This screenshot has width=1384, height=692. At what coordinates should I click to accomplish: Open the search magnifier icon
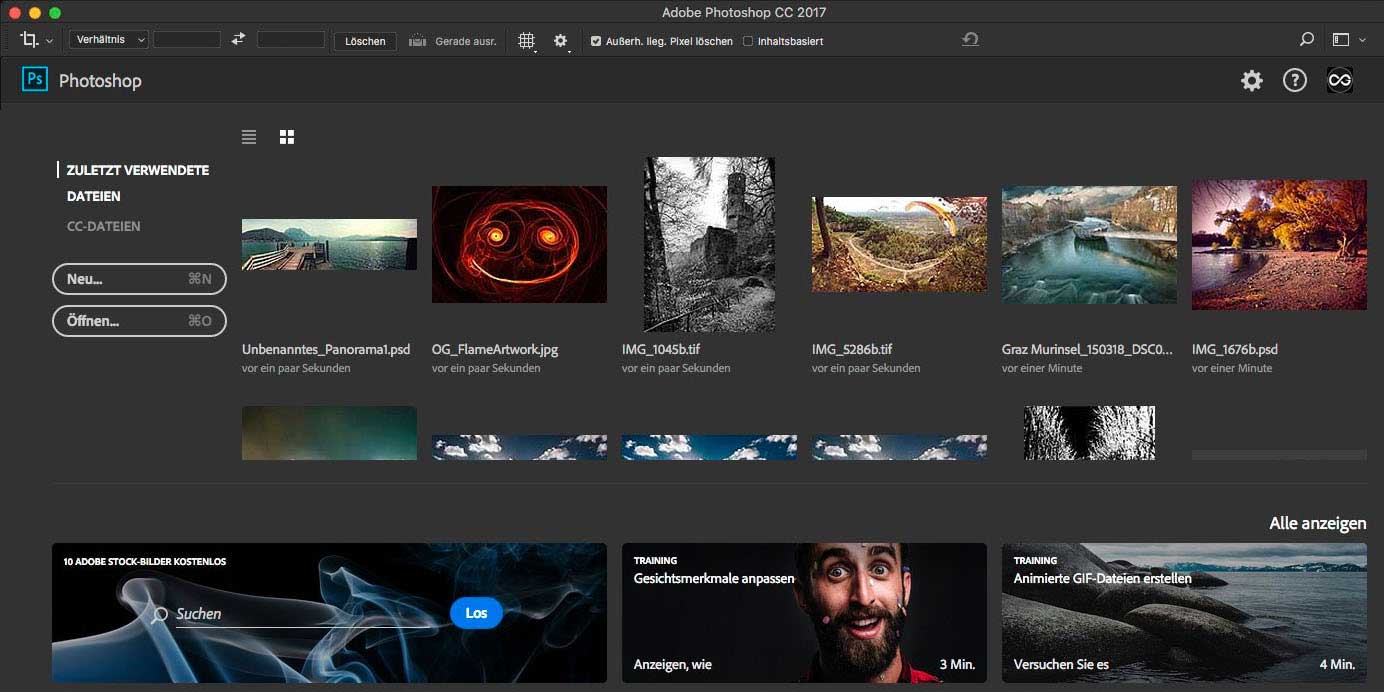(x=1306, y=40)
